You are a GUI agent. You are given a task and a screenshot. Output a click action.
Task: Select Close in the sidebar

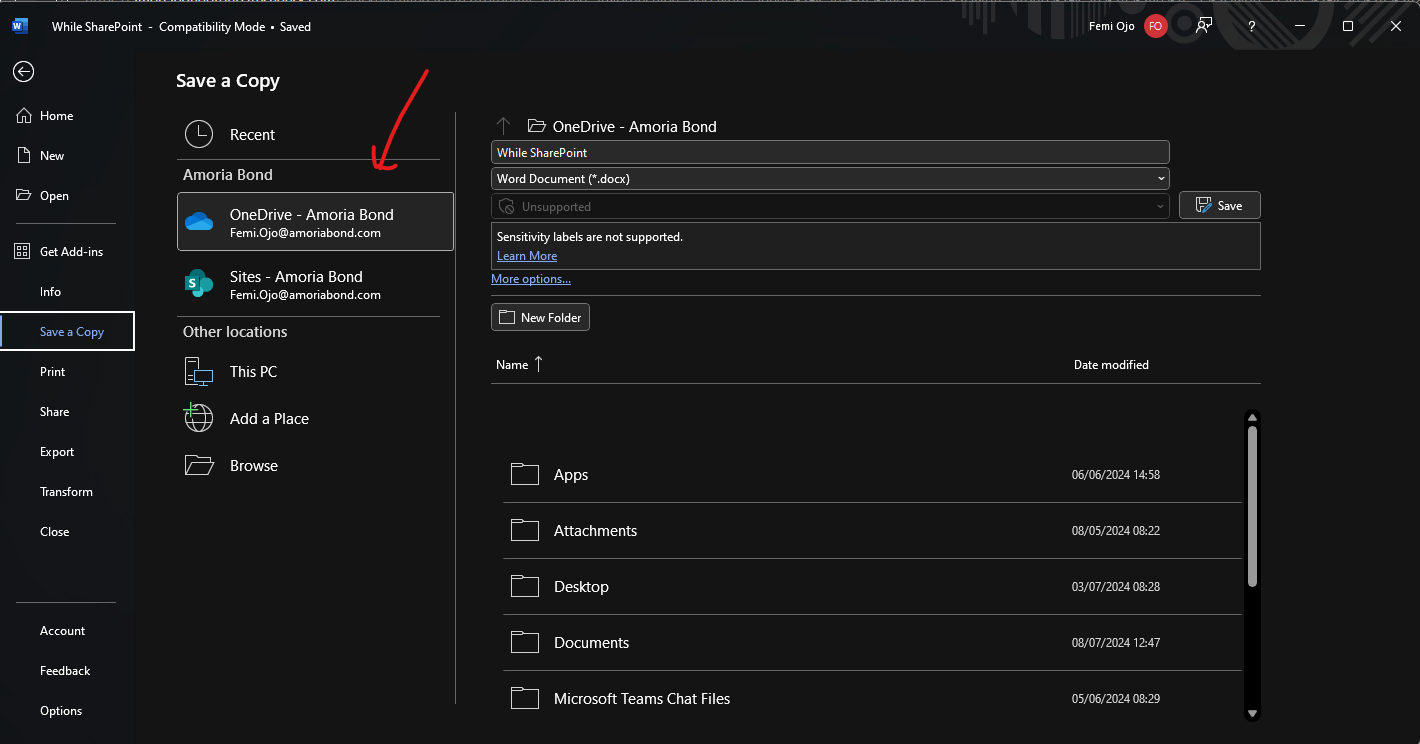[x=54, y=532]
